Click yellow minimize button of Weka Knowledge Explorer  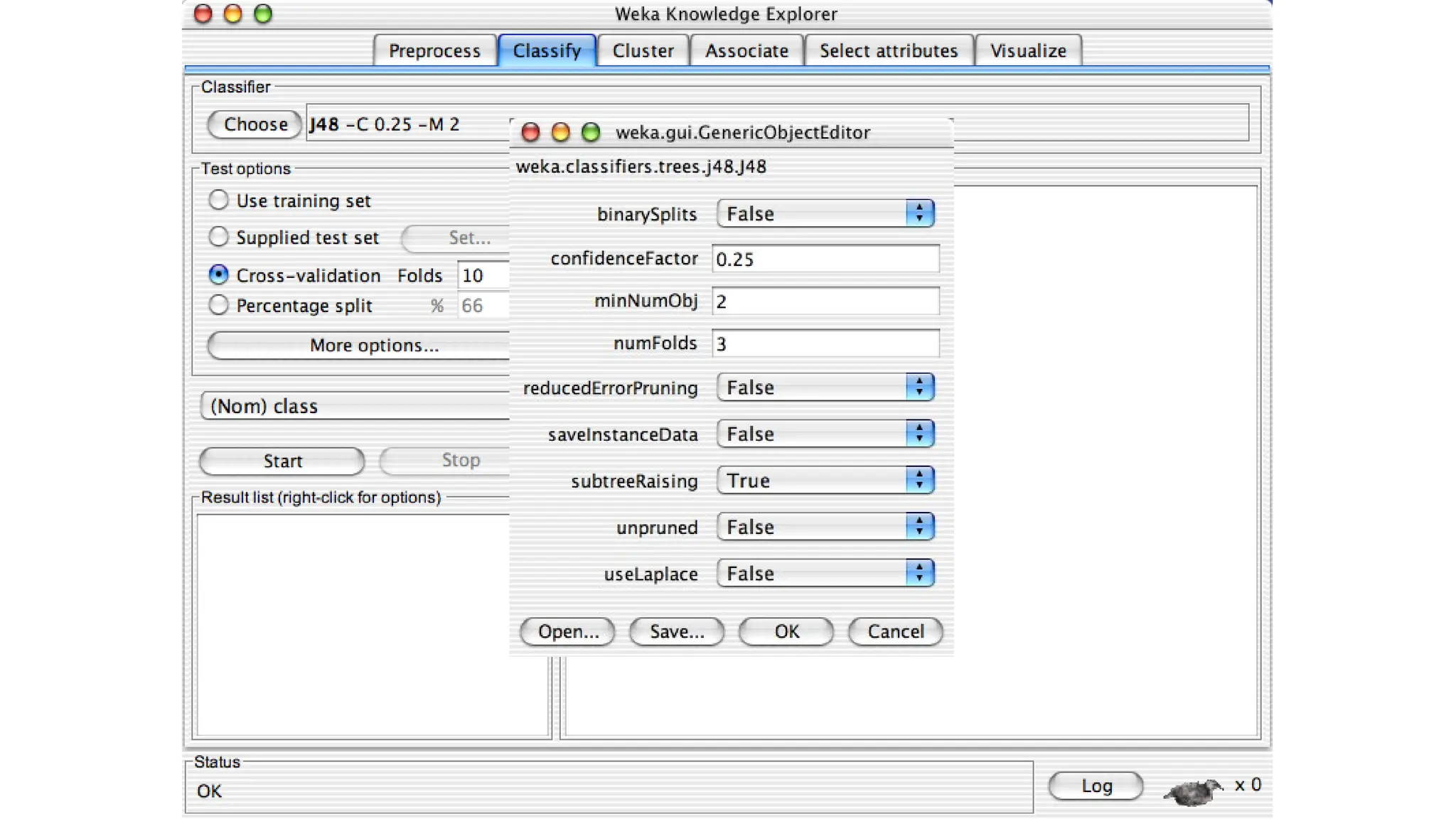(x=232, y=14)
